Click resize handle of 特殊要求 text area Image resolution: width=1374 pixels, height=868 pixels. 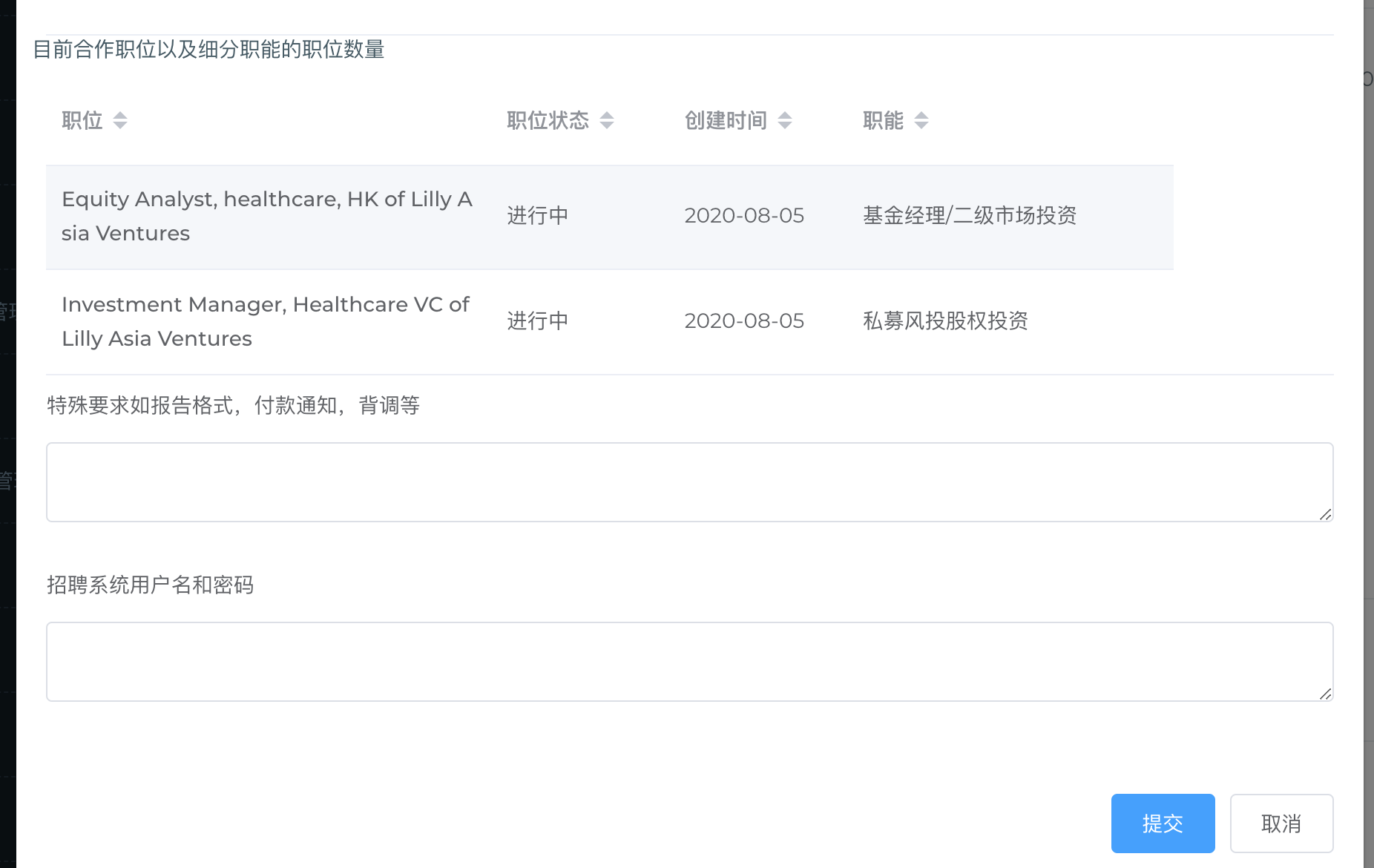(1325, 514)
